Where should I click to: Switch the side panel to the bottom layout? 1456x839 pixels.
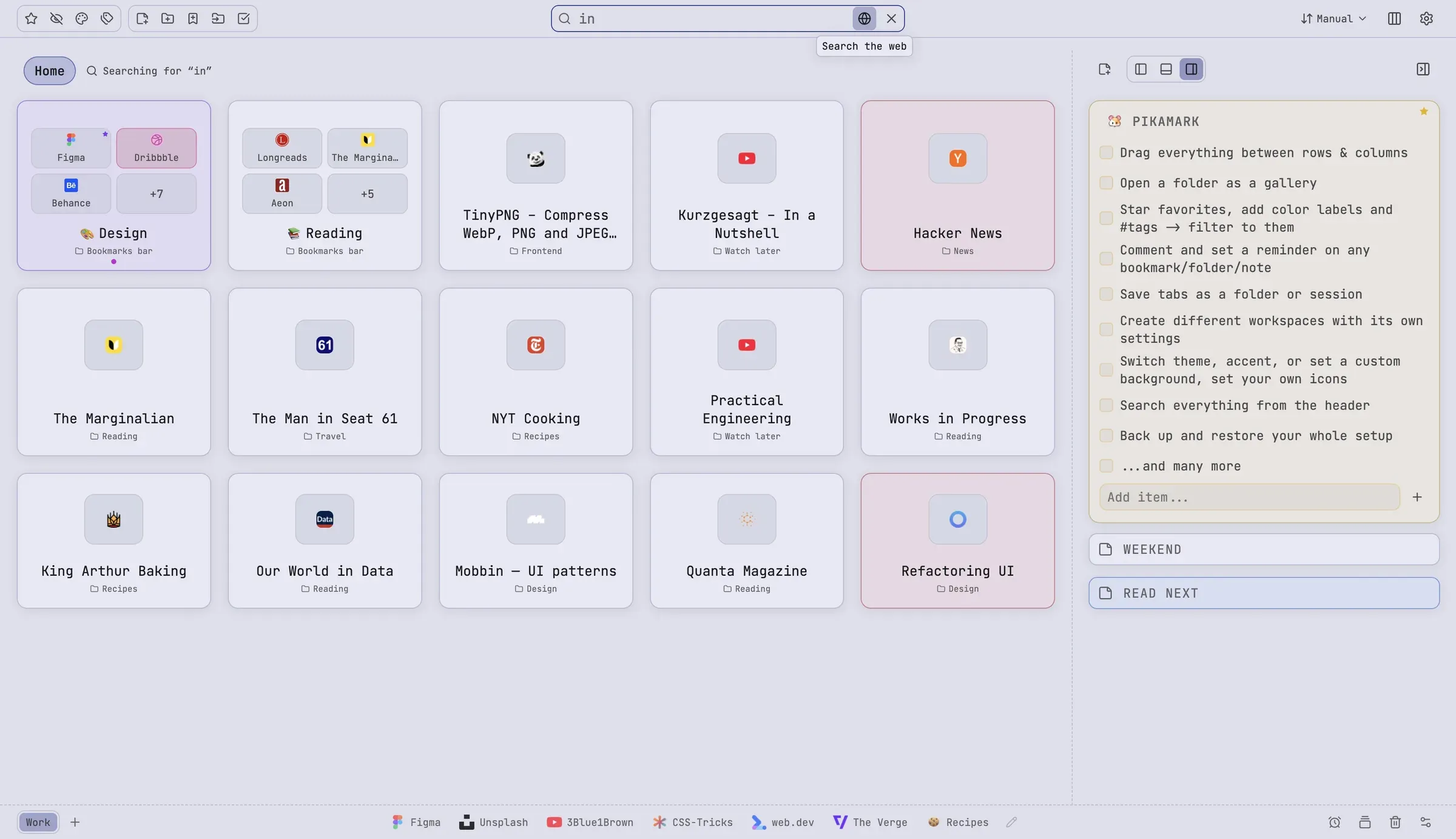coord(1166,69)
